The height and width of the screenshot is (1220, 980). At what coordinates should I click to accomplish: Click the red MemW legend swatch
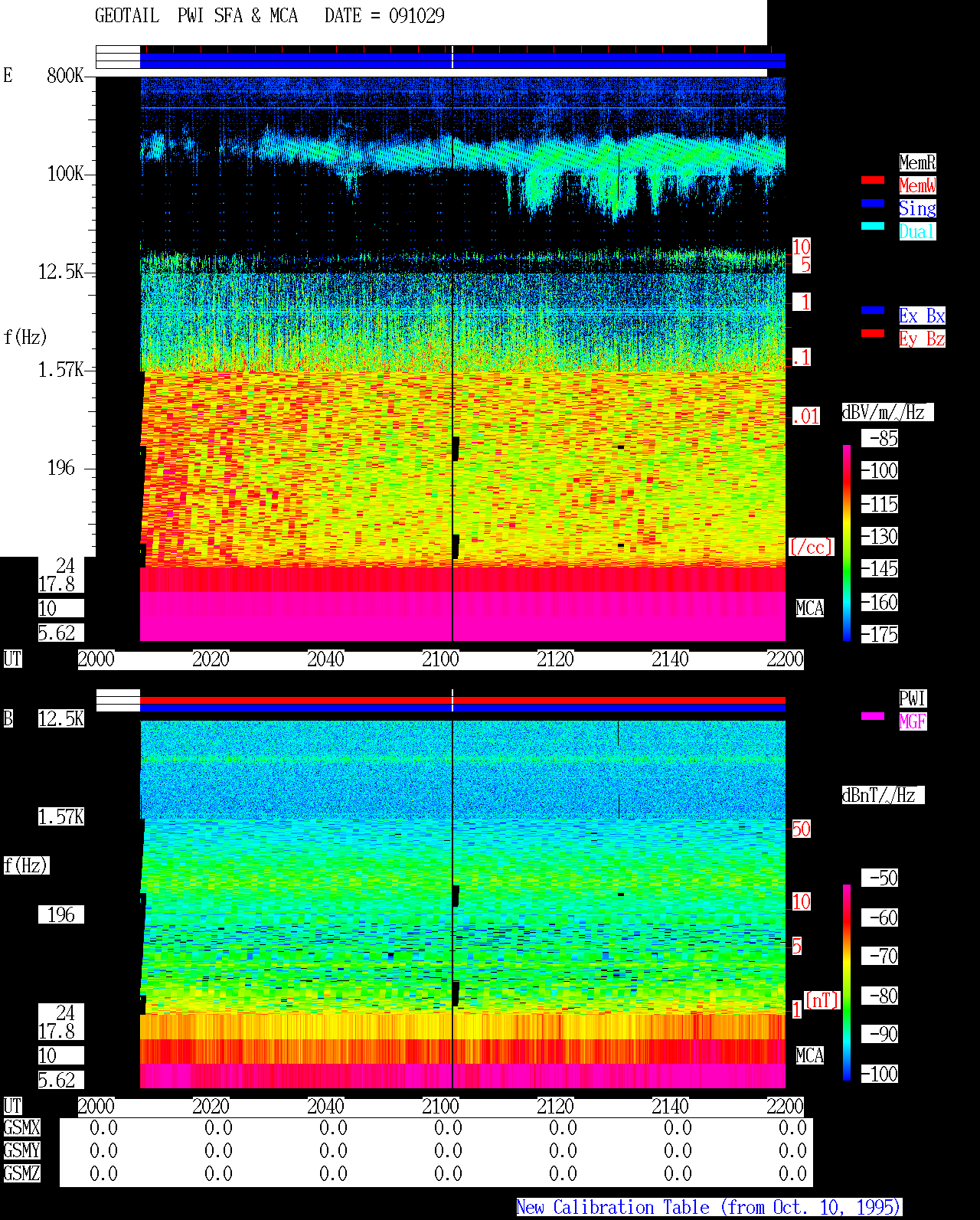click(x=873, y=180)
